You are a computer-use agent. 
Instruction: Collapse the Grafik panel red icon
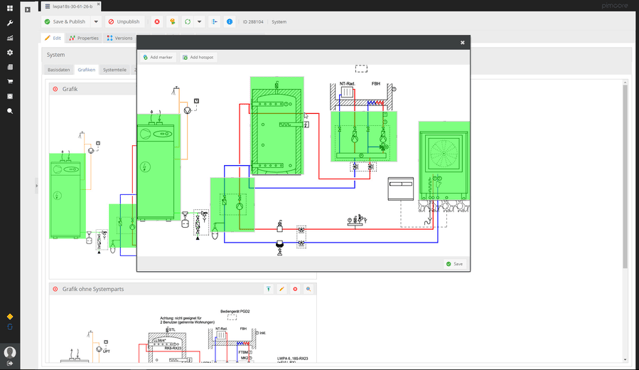click(x=55, y=89)
